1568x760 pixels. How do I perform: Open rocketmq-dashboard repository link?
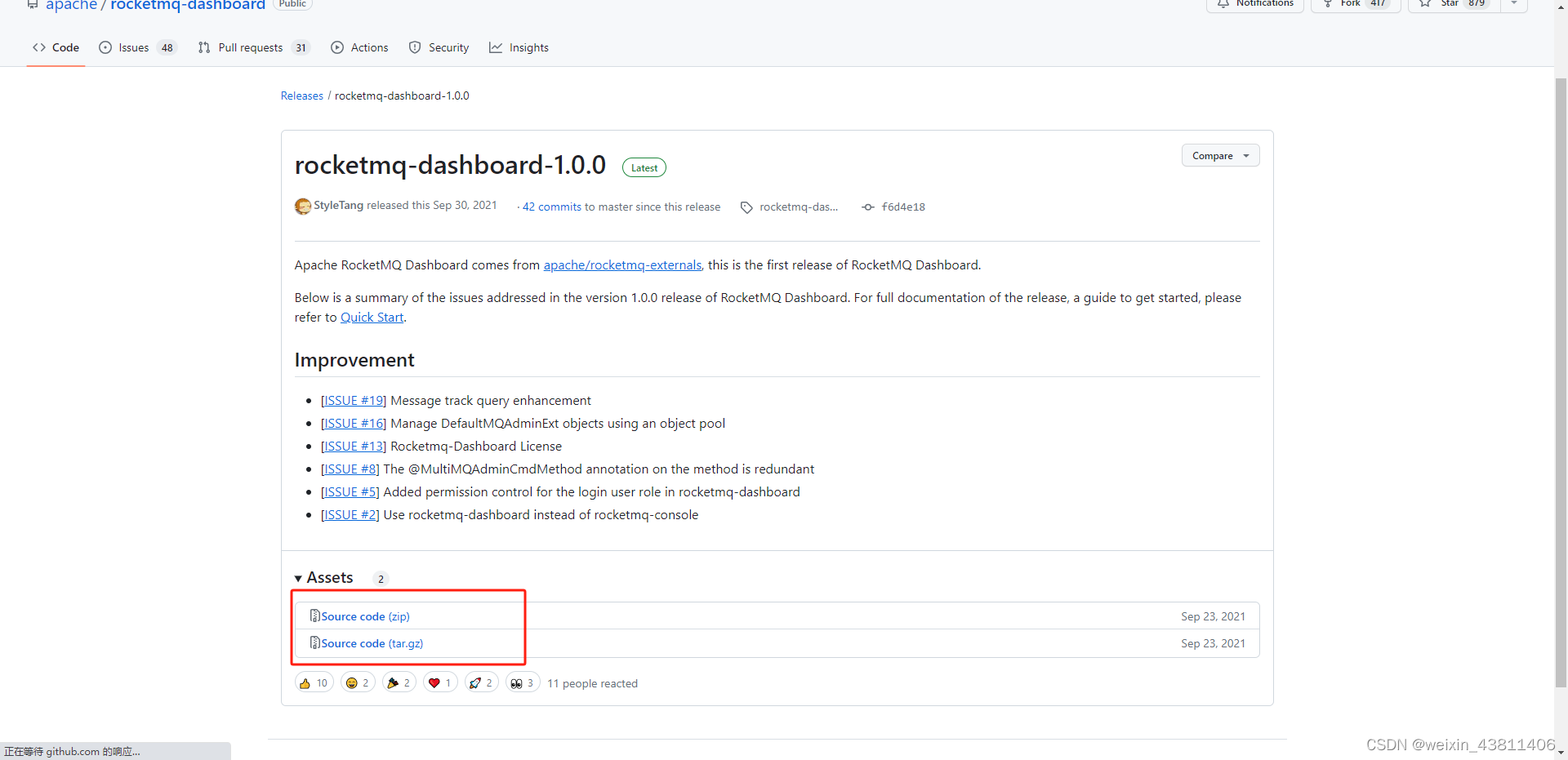coord(188,5)
